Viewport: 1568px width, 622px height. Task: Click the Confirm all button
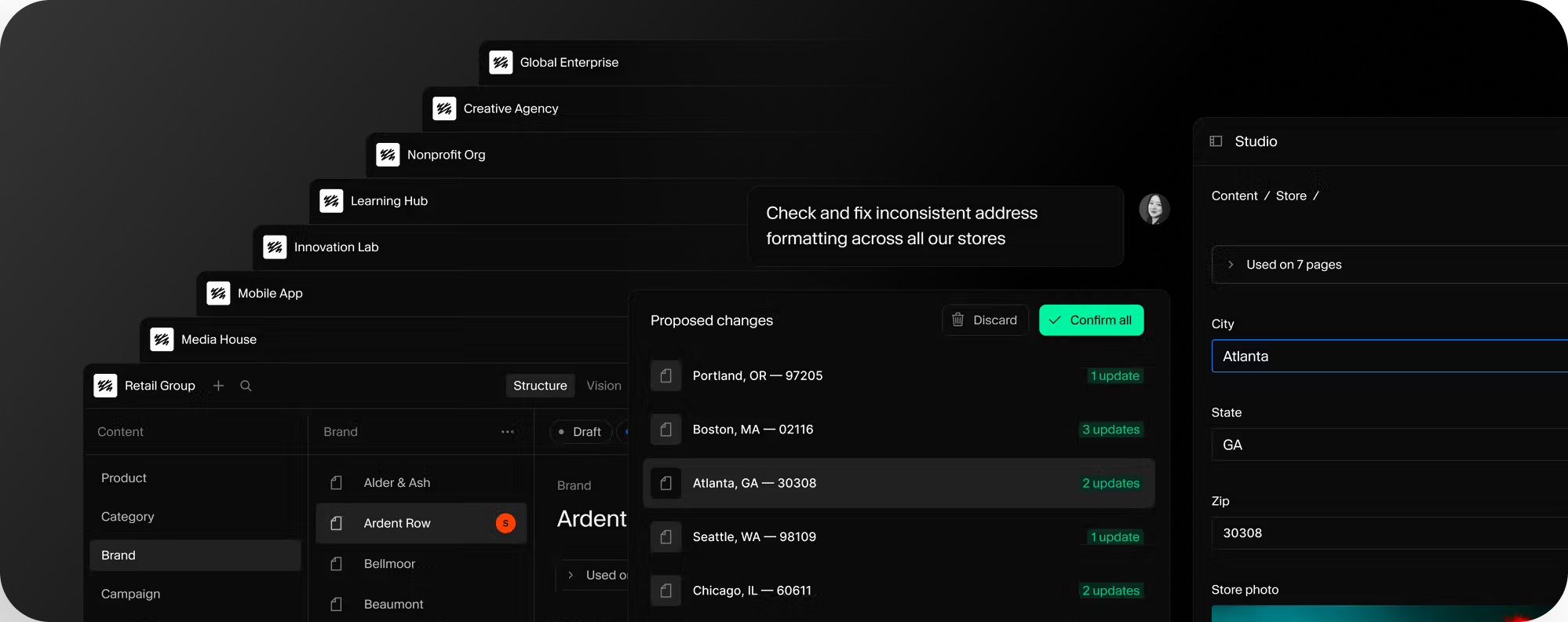[1092, 320]
